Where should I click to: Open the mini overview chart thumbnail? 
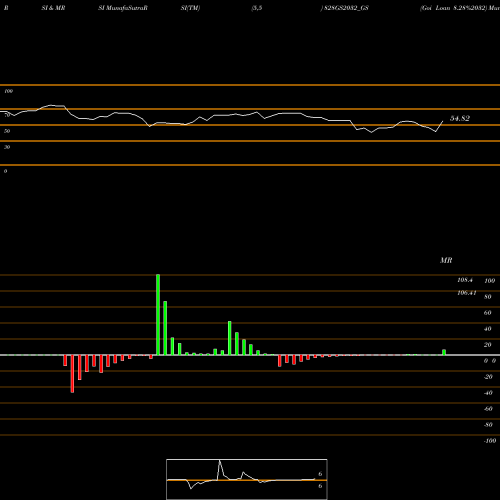point(247,479)
